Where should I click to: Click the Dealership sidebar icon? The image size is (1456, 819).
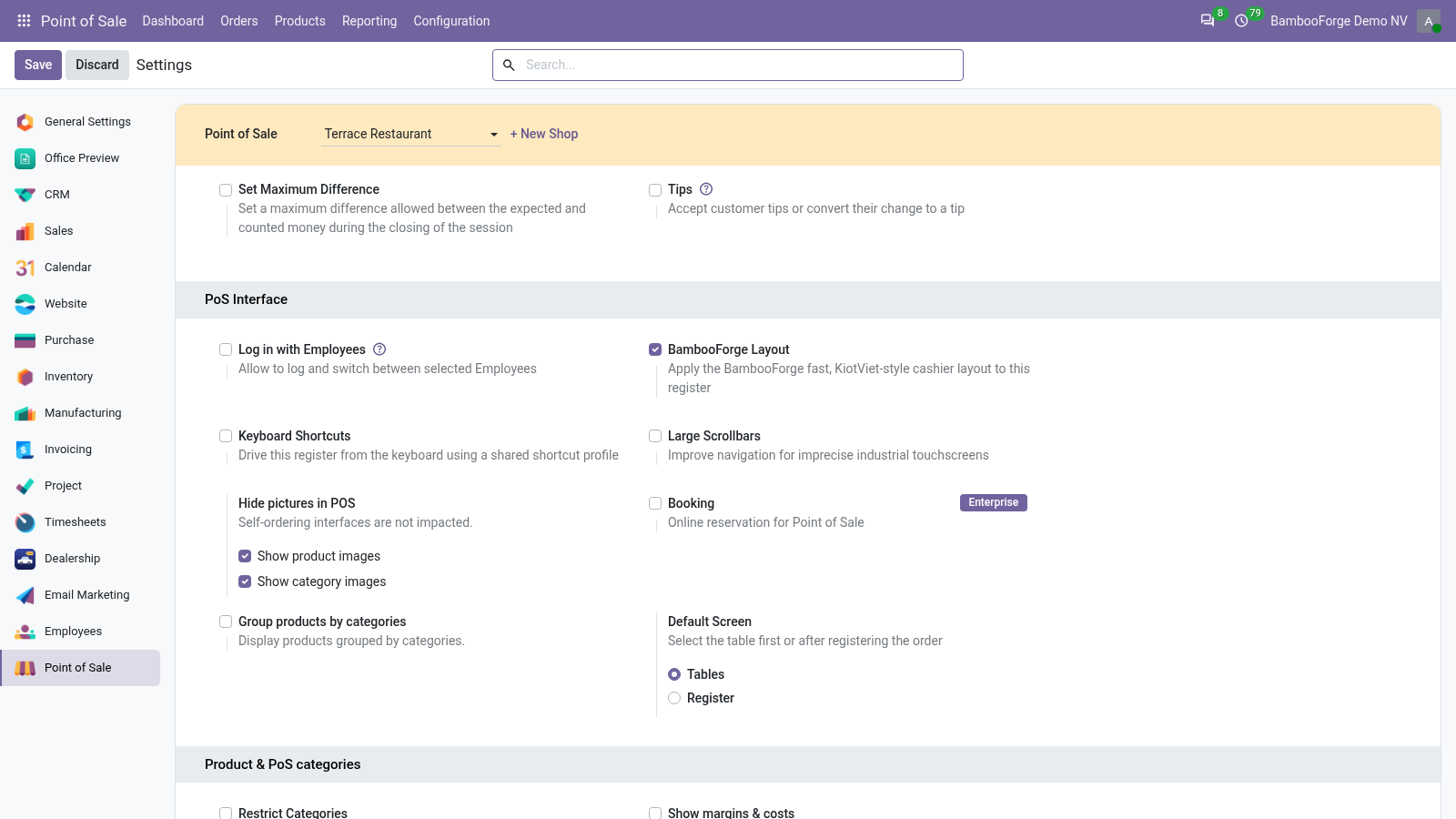pos(25,559)
